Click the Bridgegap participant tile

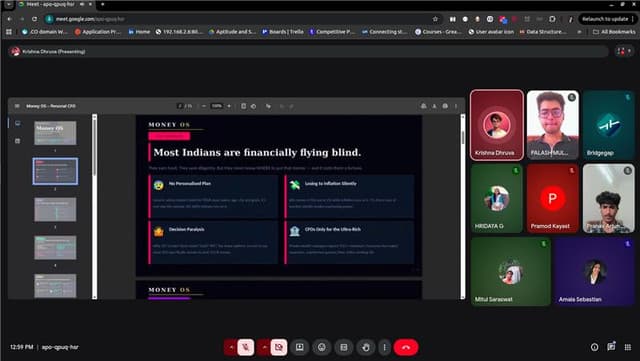pyautogui.click(x=609, y=125)
